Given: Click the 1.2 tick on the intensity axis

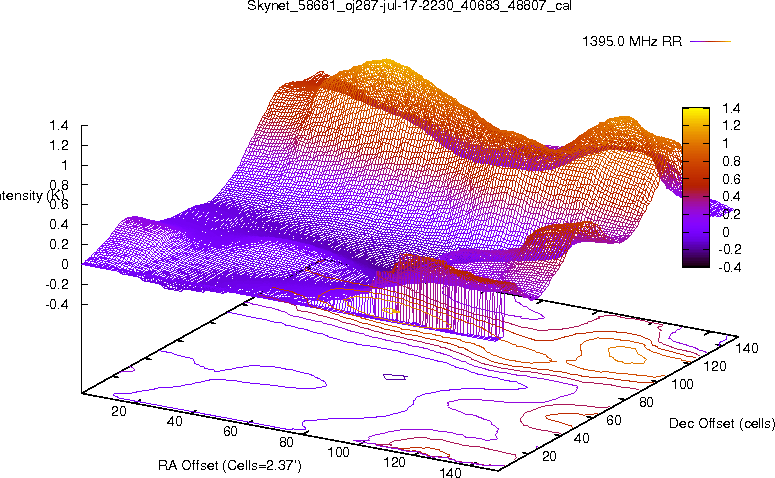Looking at the screenshot, I should [59, 145].
